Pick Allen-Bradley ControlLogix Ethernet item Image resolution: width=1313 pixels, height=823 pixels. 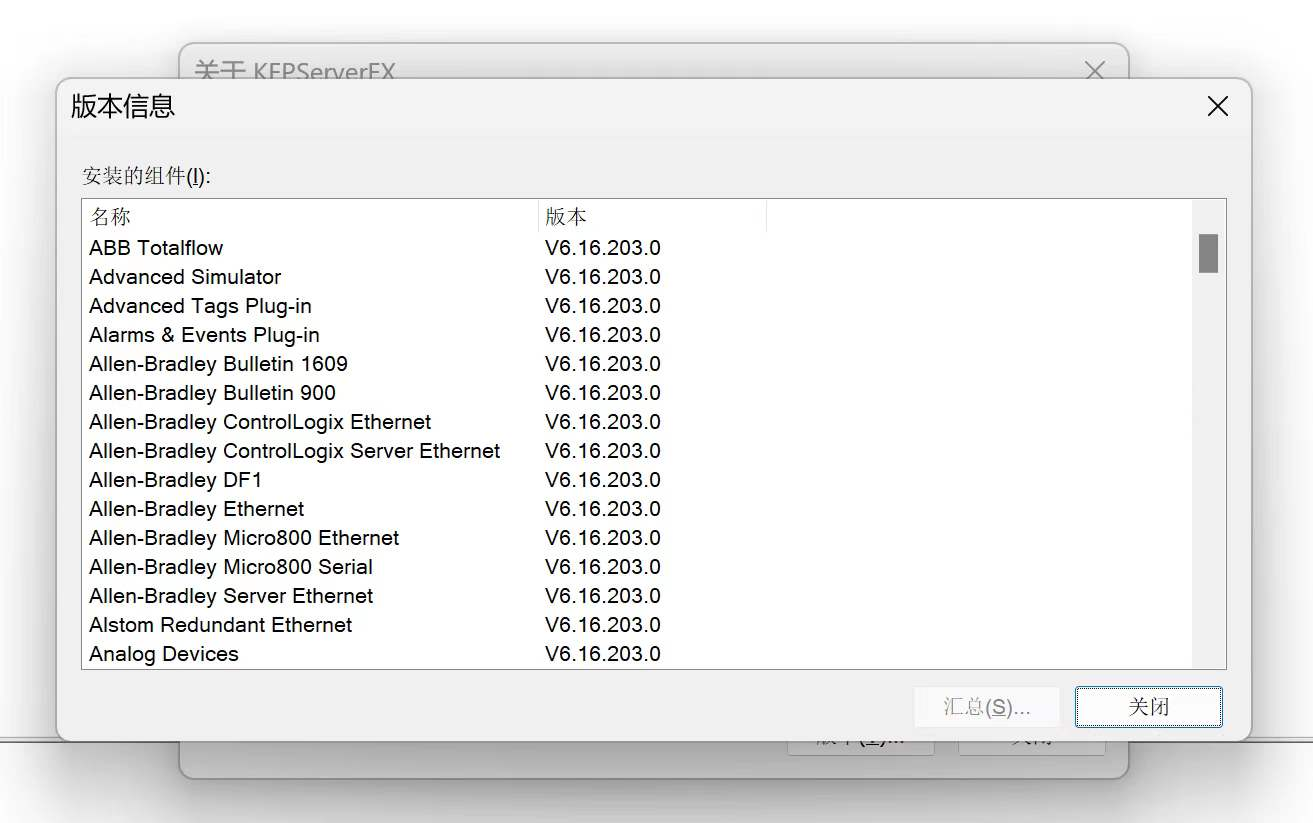coord(260,422)
